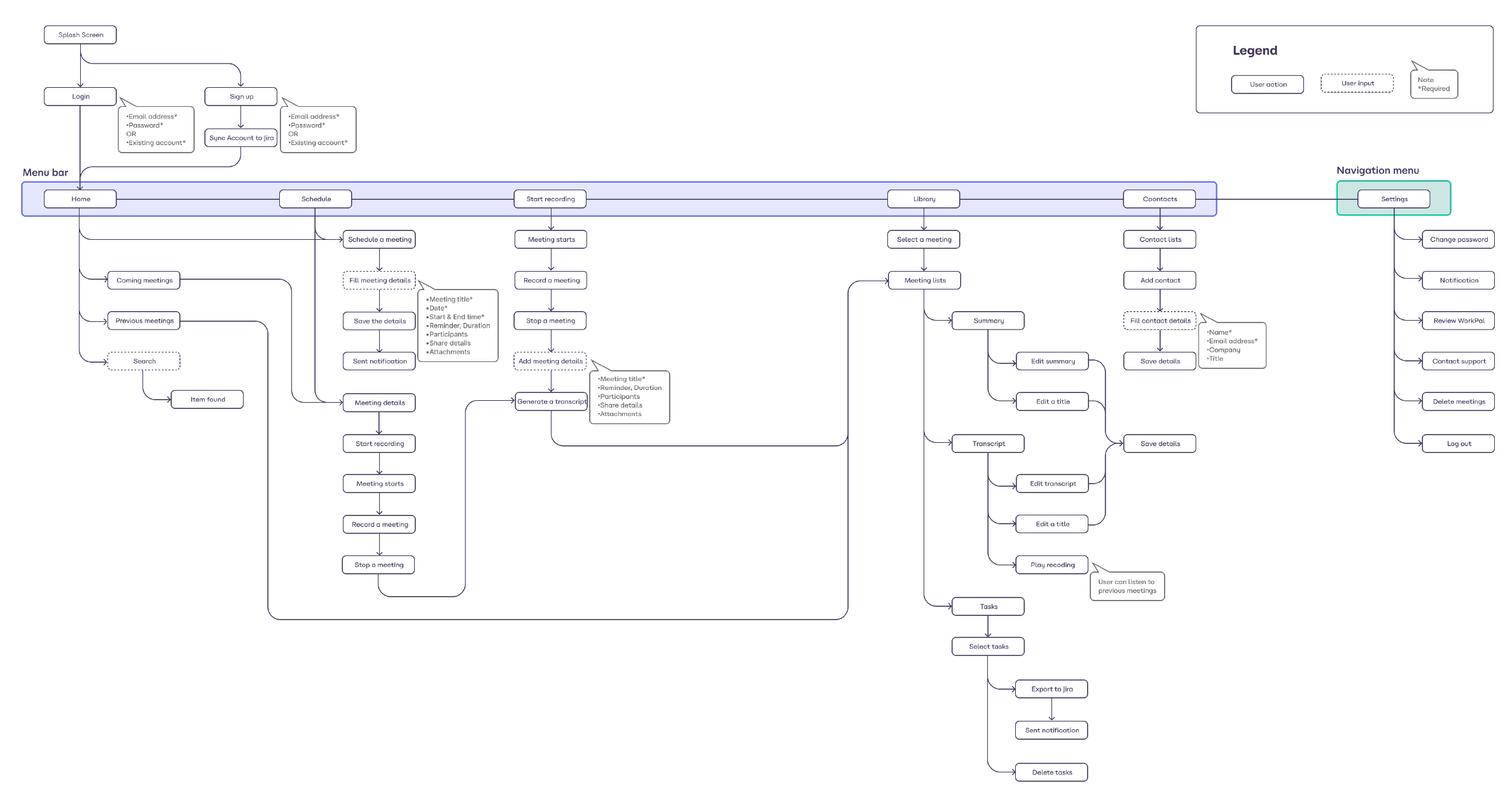Image resolution: width=1512 pixels, height=801 pixels.
Task: Click the Start recording menu bar node
Action: pos(550,199)
